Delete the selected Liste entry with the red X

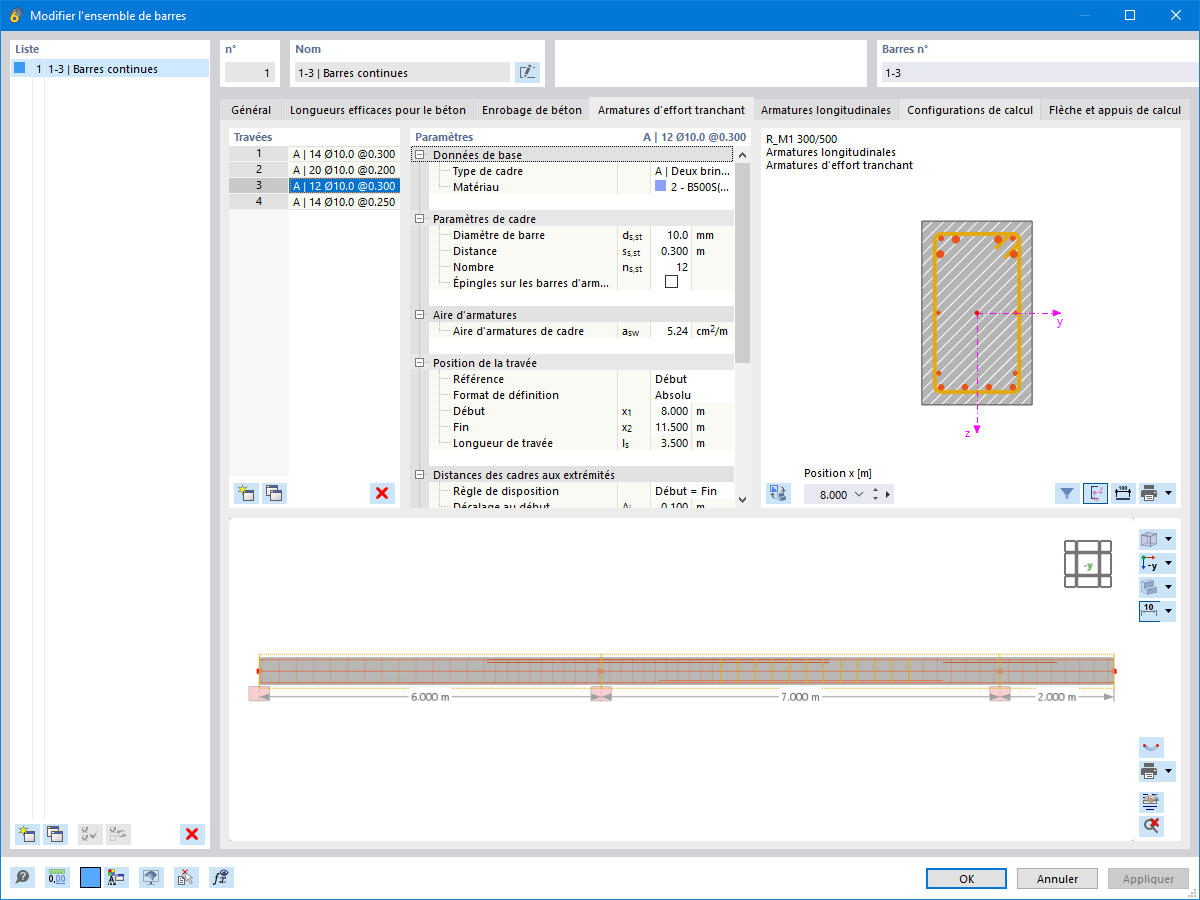pos(192,834)
